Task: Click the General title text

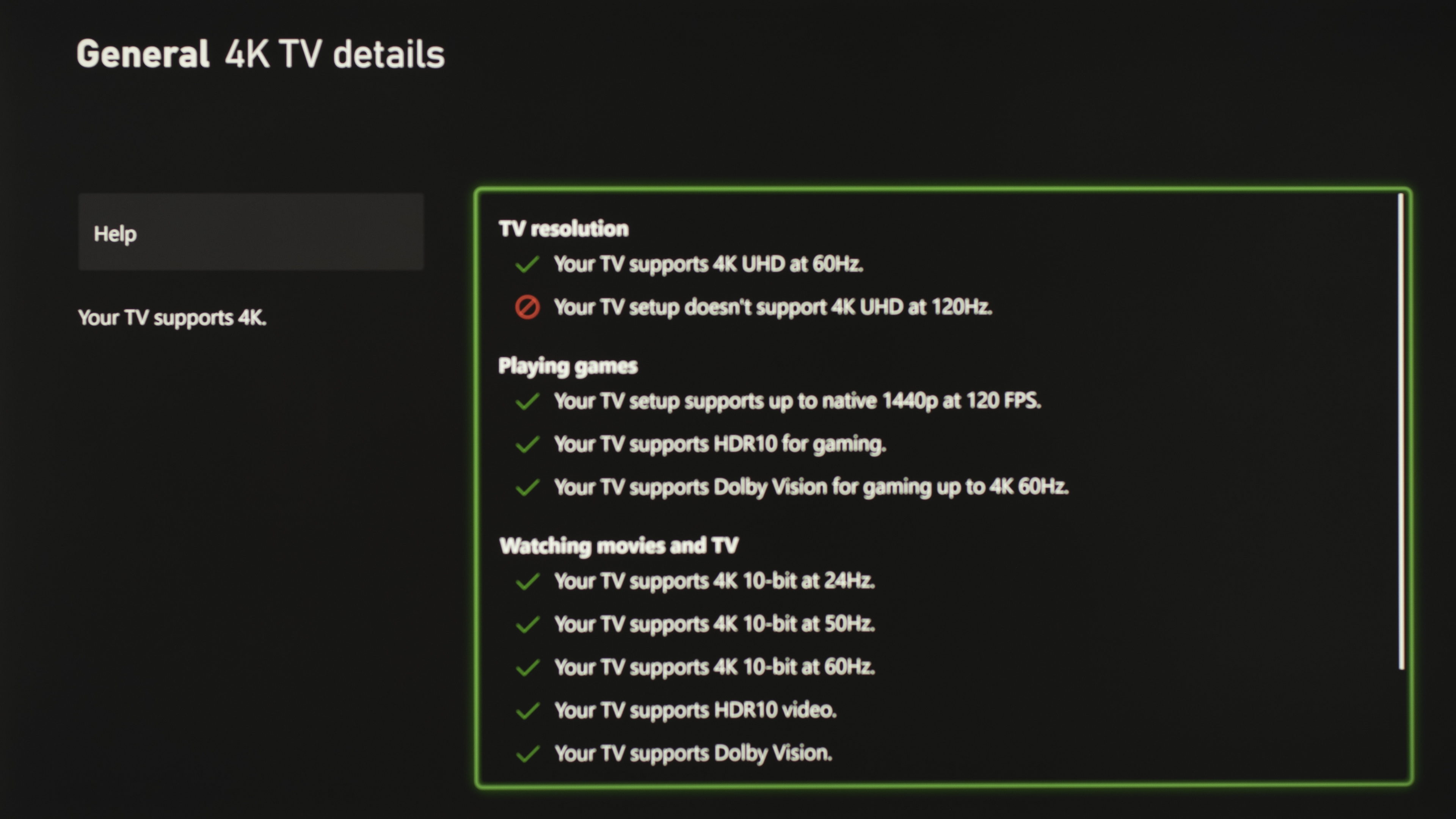Action: 143,54
